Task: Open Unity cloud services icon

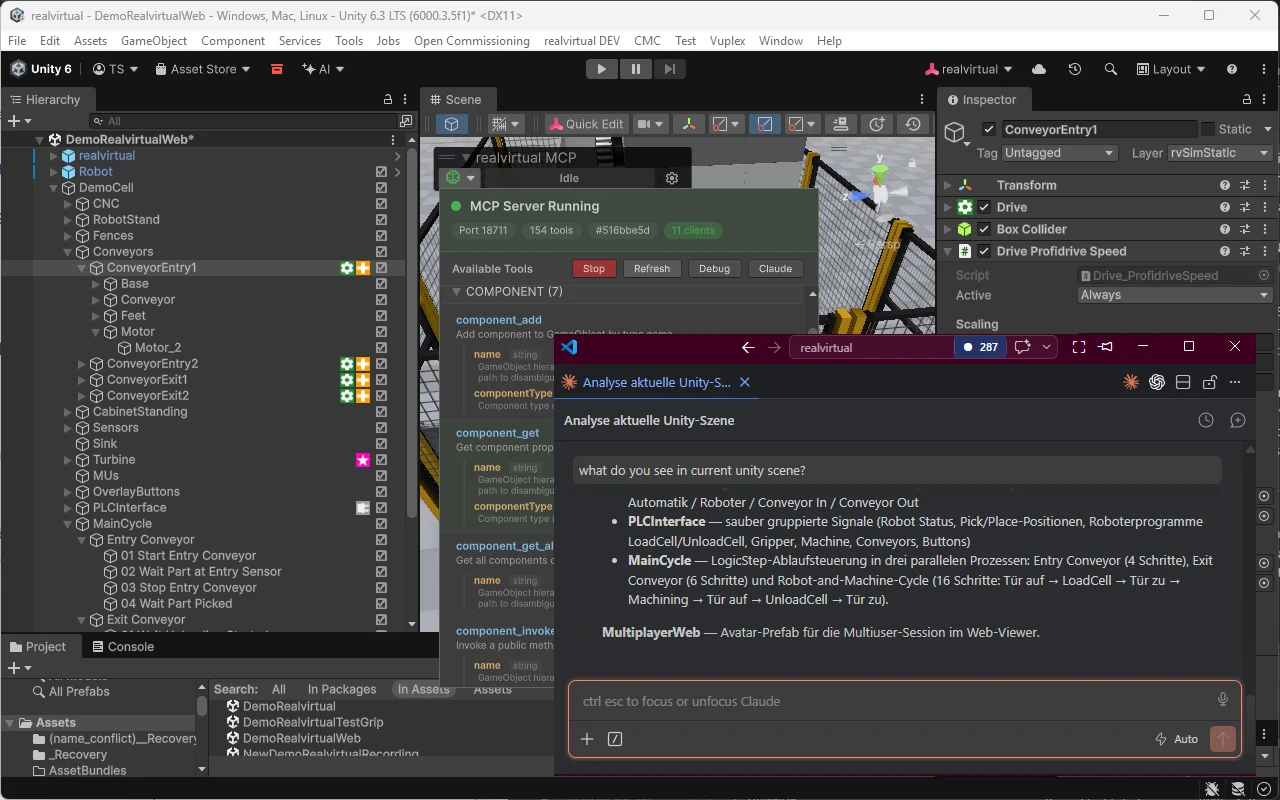Action: tap(1038, 69)
